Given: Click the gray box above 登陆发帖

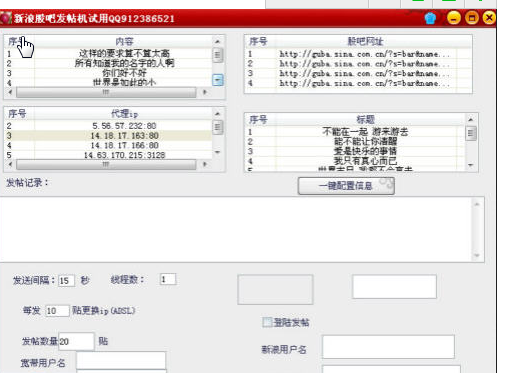Looking at the screenshot, I should pos(275,289).
